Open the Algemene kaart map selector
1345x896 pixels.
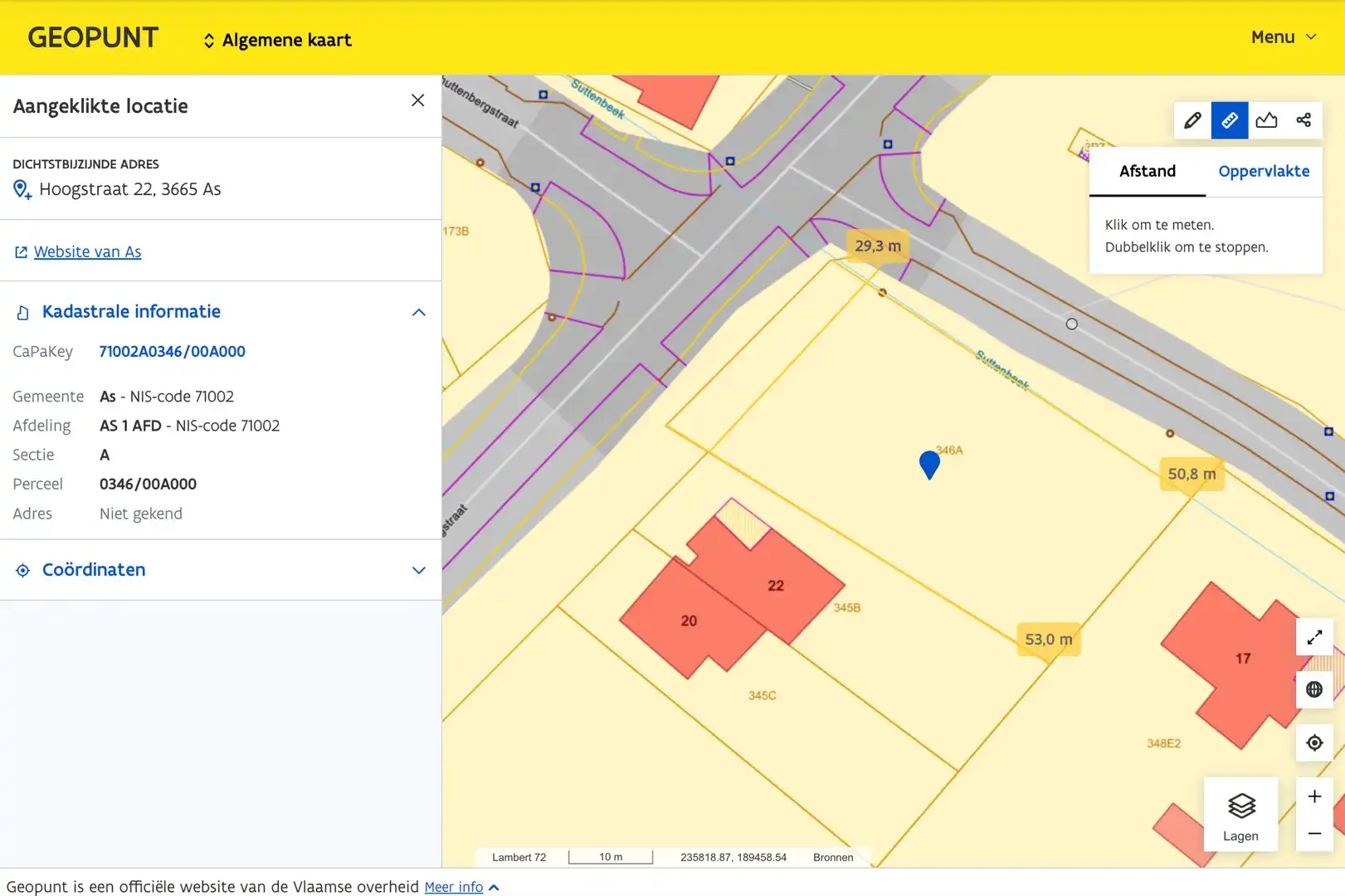coord(277,40)
